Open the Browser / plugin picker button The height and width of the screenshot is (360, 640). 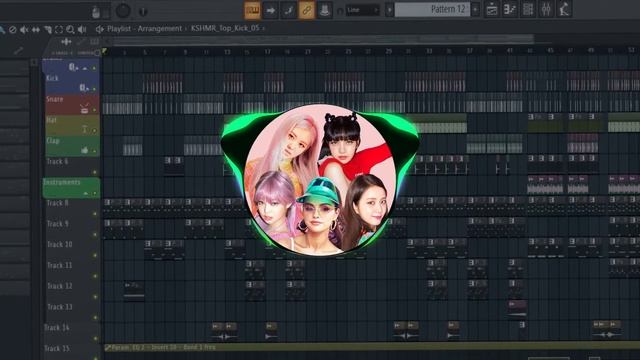click(x=564, y=10)
